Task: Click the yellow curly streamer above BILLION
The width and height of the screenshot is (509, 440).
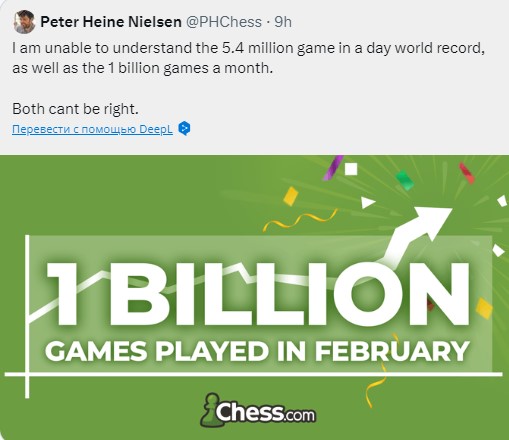Action: pyautogui.click(x=300, y=220)
